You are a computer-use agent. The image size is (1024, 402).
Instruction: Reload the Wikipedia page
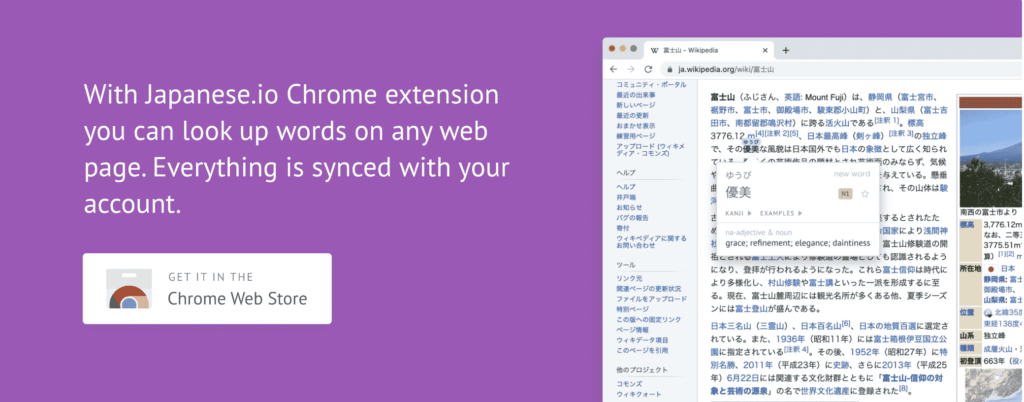(x=648, y=69)
